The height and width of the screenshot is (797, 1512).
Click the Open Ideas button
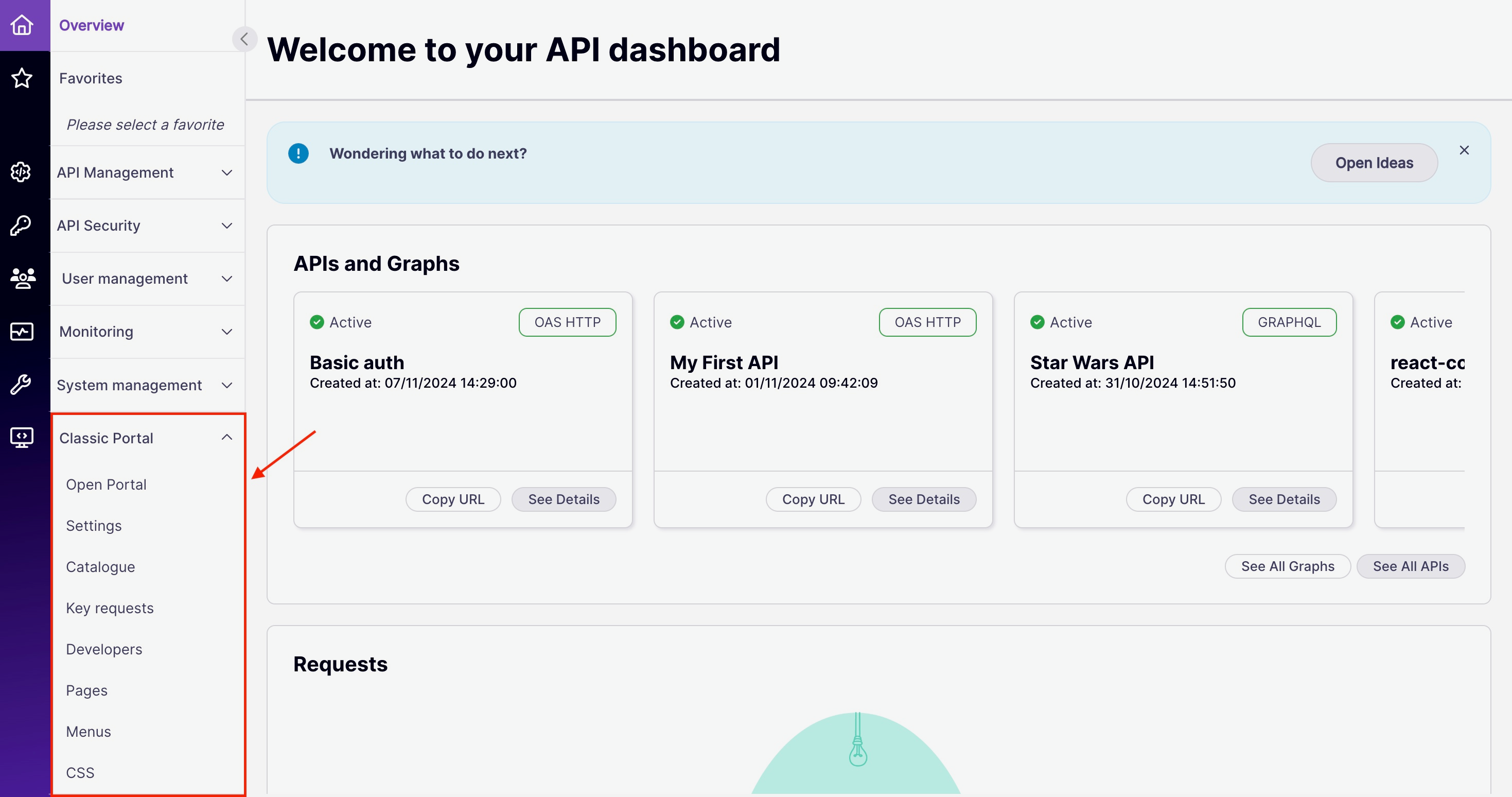(1374, 163)
